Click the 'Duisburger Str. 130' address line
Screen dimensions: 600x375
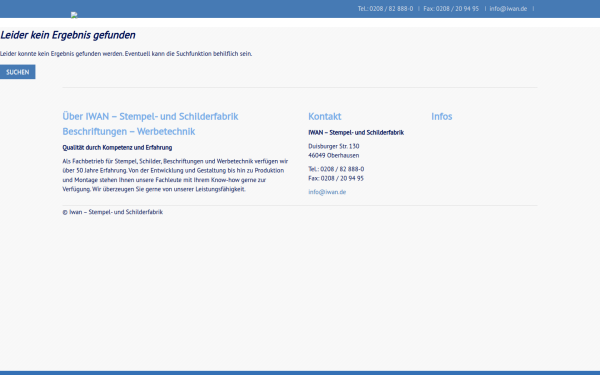(334, 146)
